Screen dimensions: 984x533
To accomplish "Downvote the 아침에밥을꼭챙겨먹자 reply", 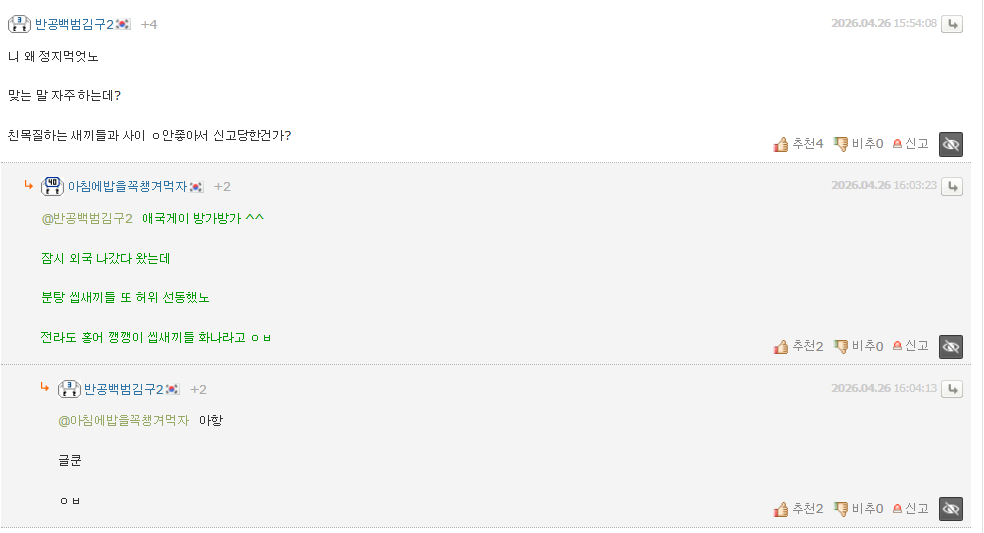I will click(858, 346).
